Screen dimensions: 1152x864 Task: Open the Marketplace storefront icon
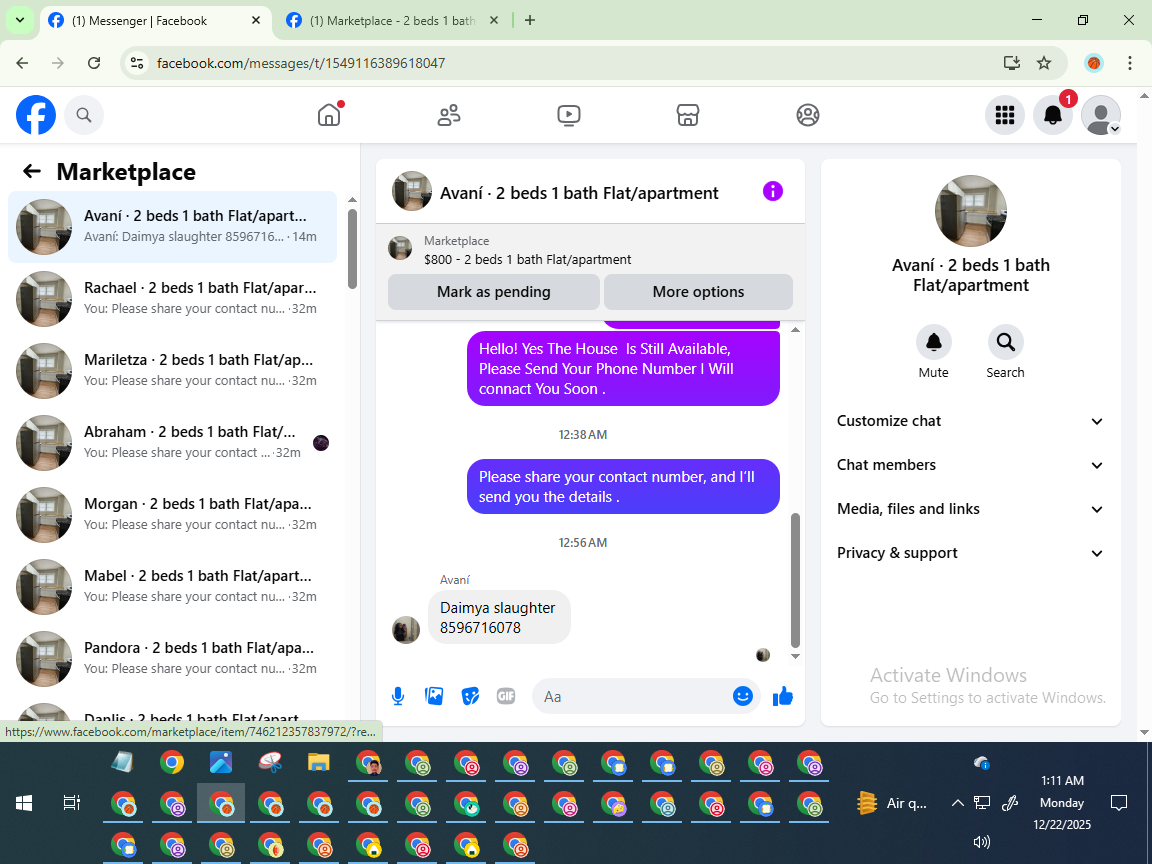pyautogui.click(x=688, y=115)
